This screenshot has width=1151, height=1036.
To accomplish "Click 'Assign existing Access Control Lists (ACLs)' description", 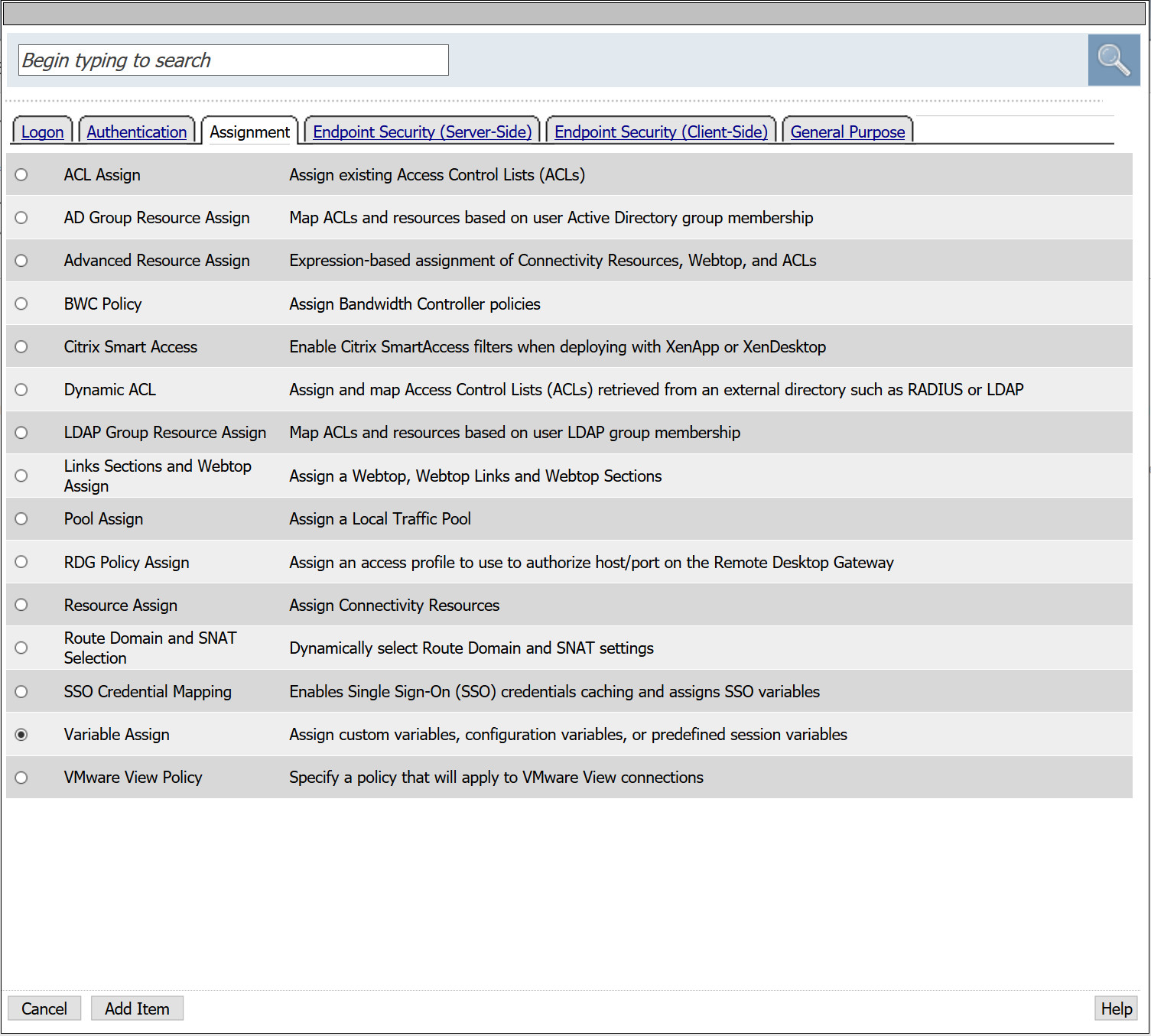I will (x=437, y=175).
